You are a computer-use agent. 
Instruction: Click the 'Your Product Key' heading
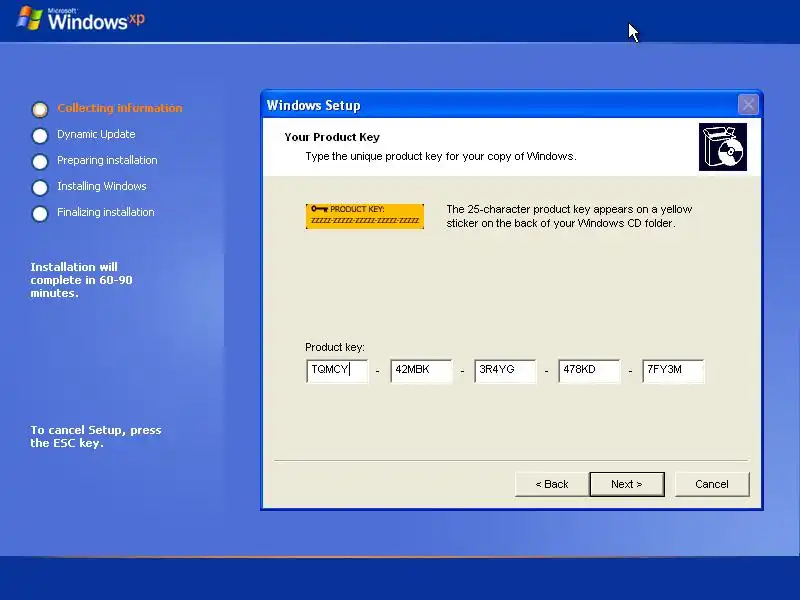332,137
